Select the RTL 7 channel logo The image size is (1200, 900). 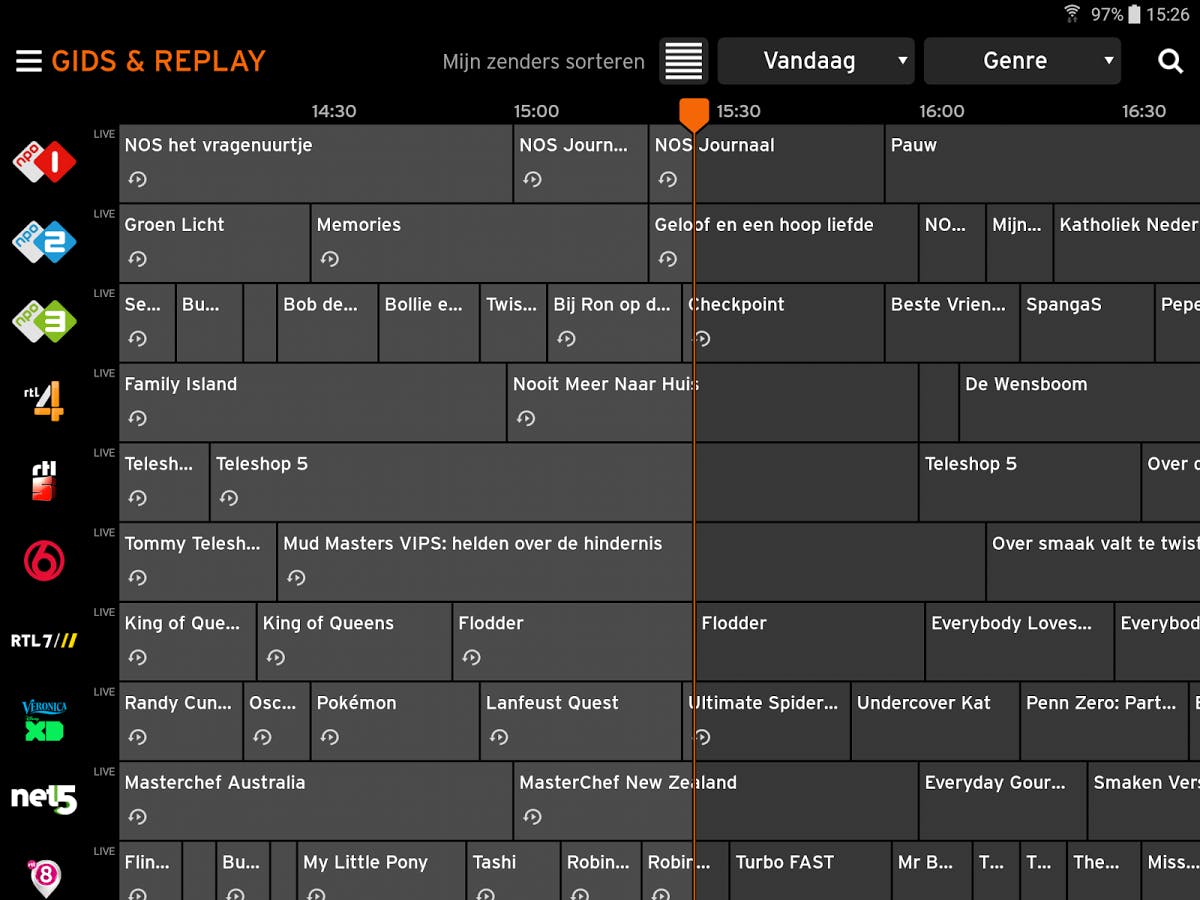44,641
